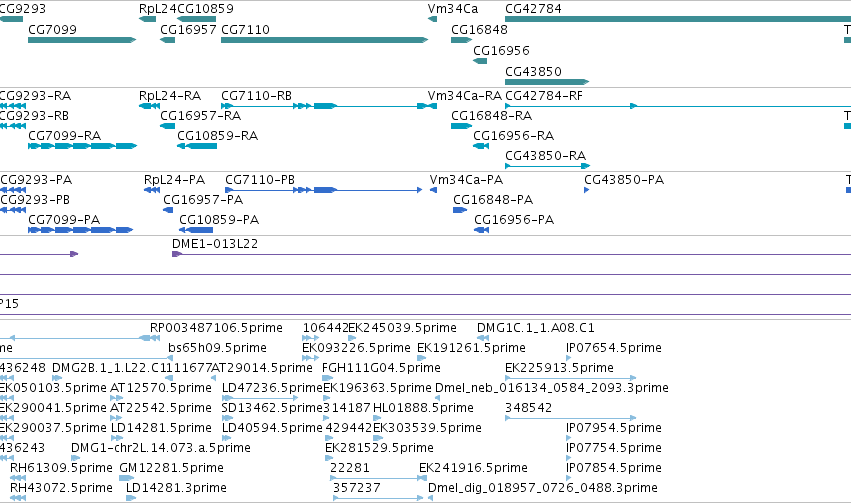The image size is (851, 503).
Task: Select protein RpL24-PA
Action: pos(174,180)
